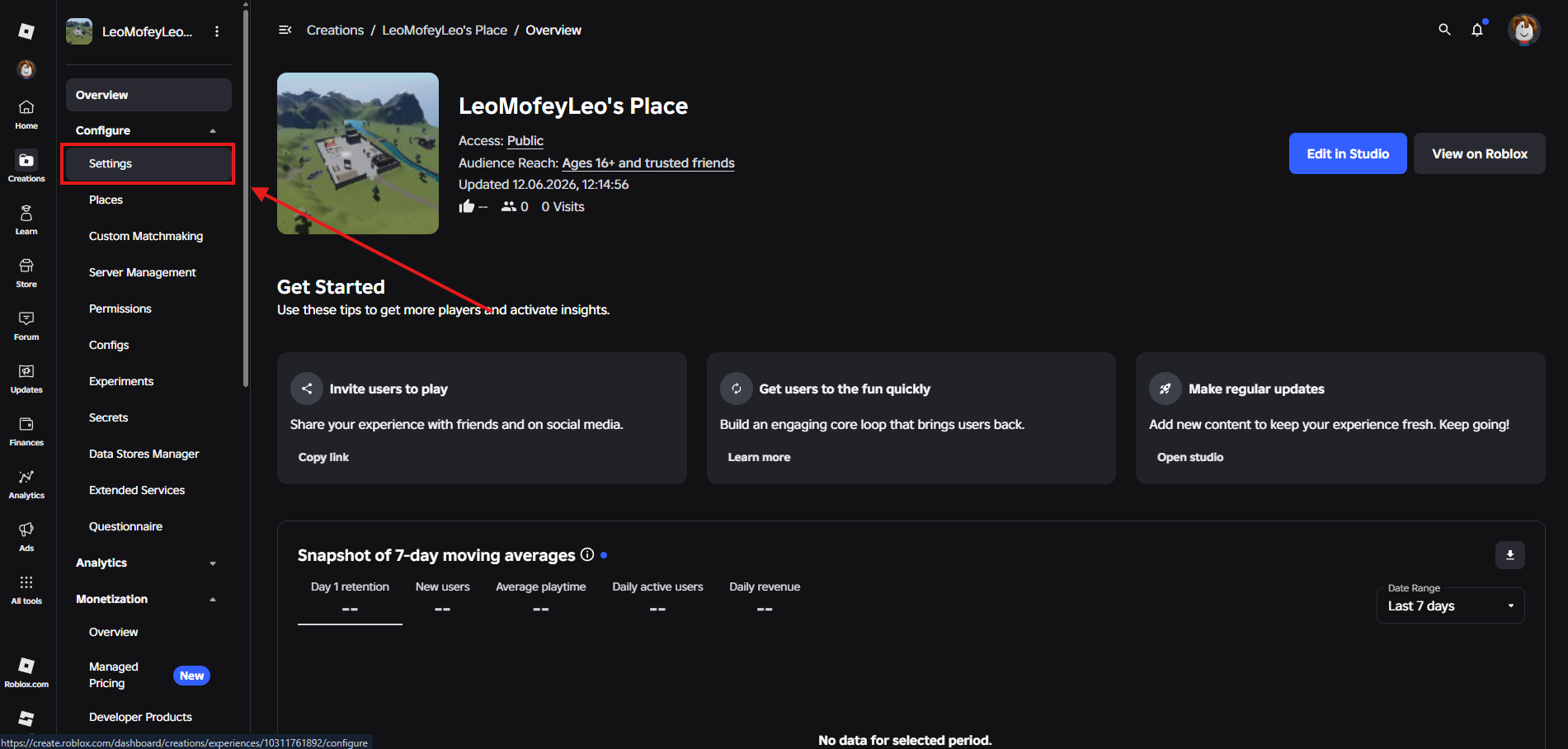This screenshot has width=1568, height=749.
Task: Open the Date Range Last 7 days dropdown
Action: click(x=1451, y=605)
